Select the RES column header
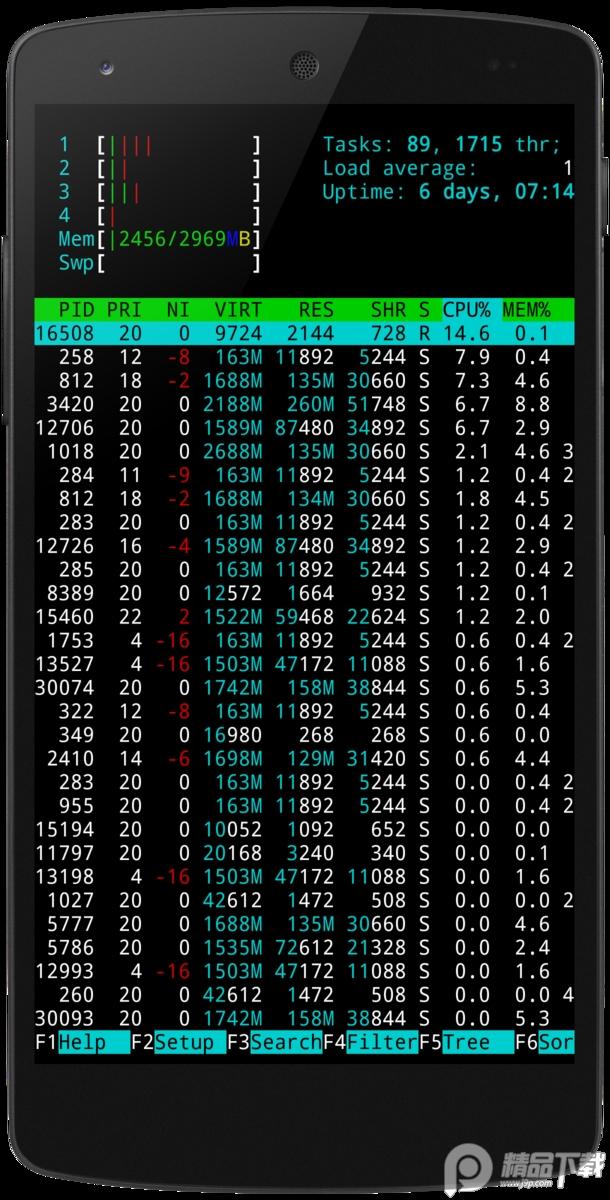Image resolution: width=610 pixels, height=1200 pixels. [x=314, y=310]
